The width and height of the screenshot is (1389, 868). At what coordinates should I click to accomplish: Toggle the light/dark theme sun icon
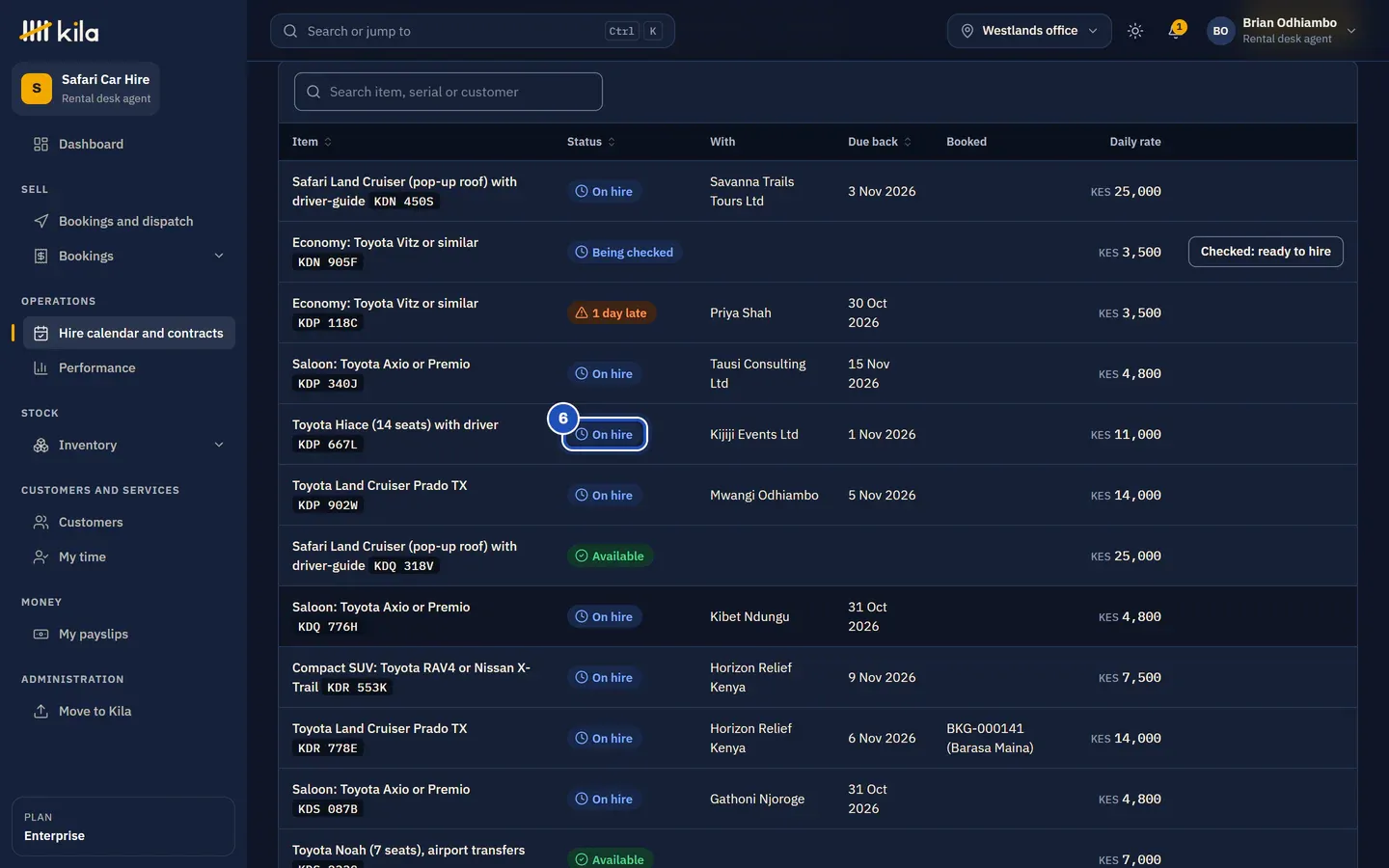[1135, 31]
